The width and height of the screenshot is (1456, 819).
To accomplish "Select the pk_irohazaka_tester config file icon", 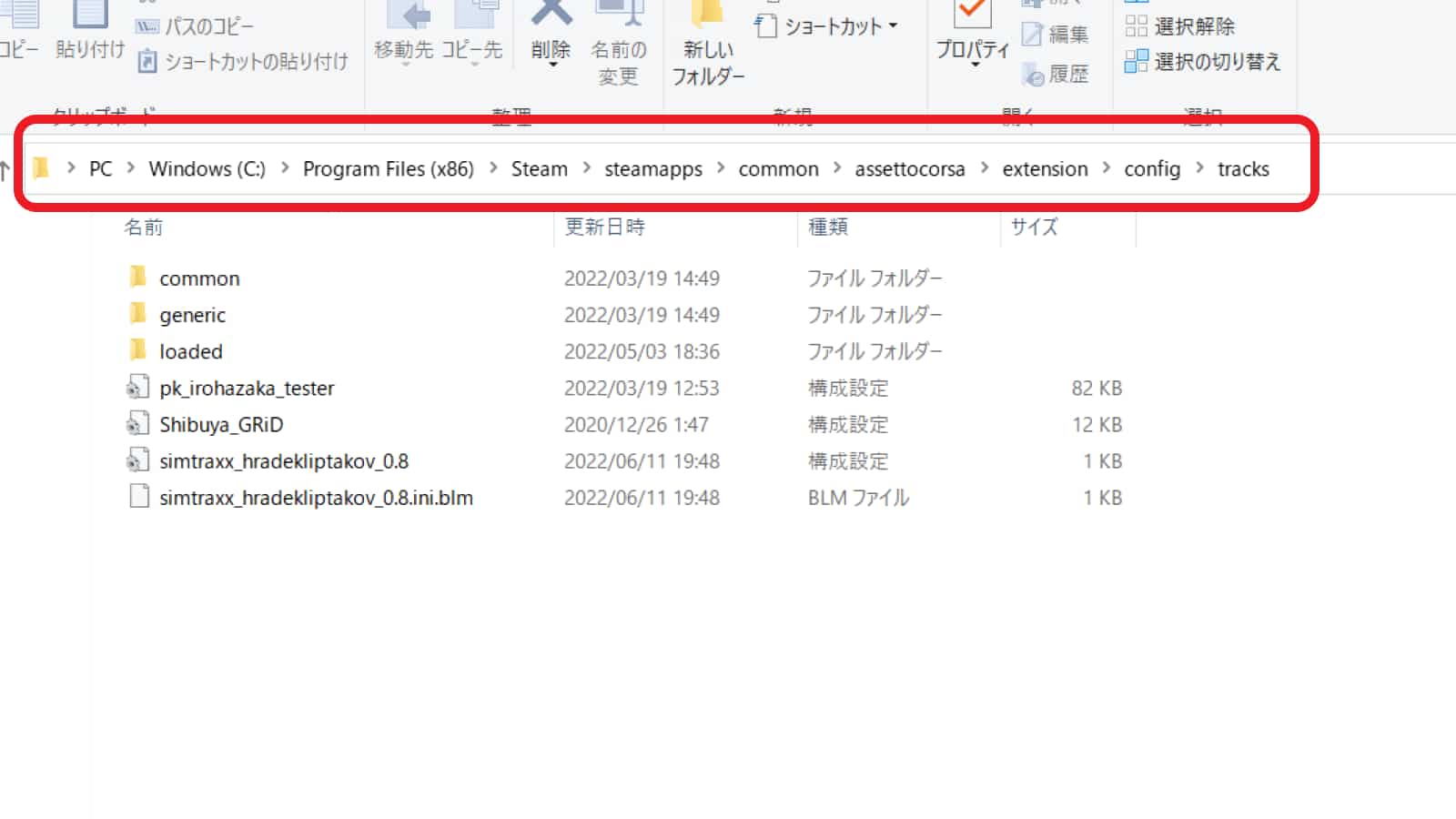I will (x=137, y=389).
